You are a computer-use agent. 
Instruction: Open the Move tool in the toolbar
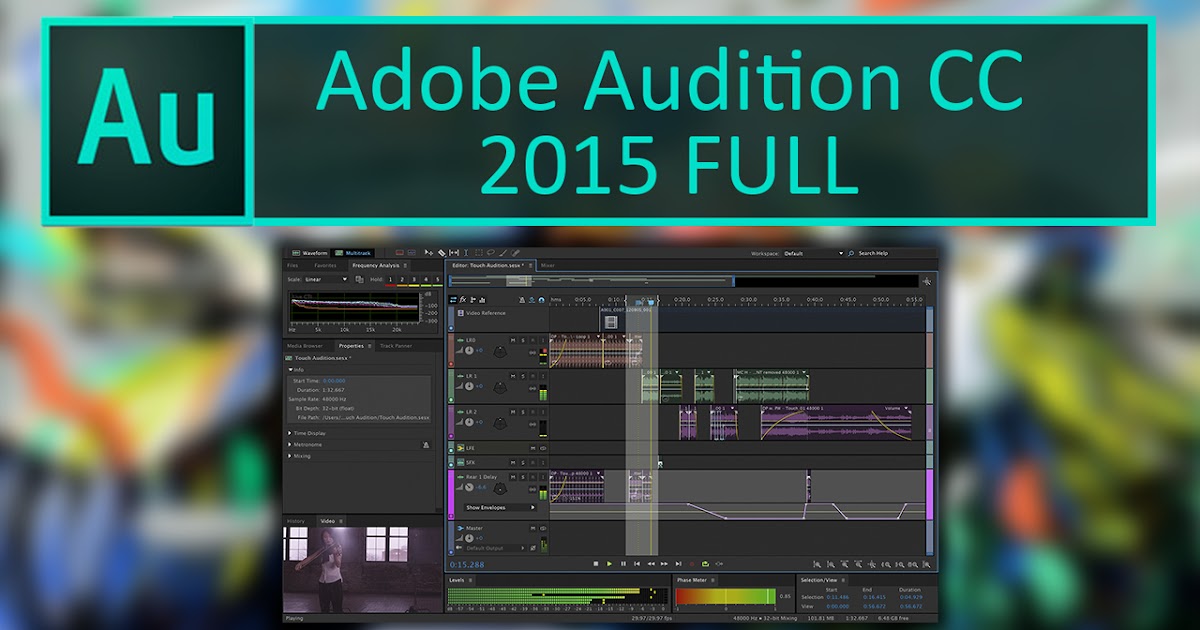(428, 253)
